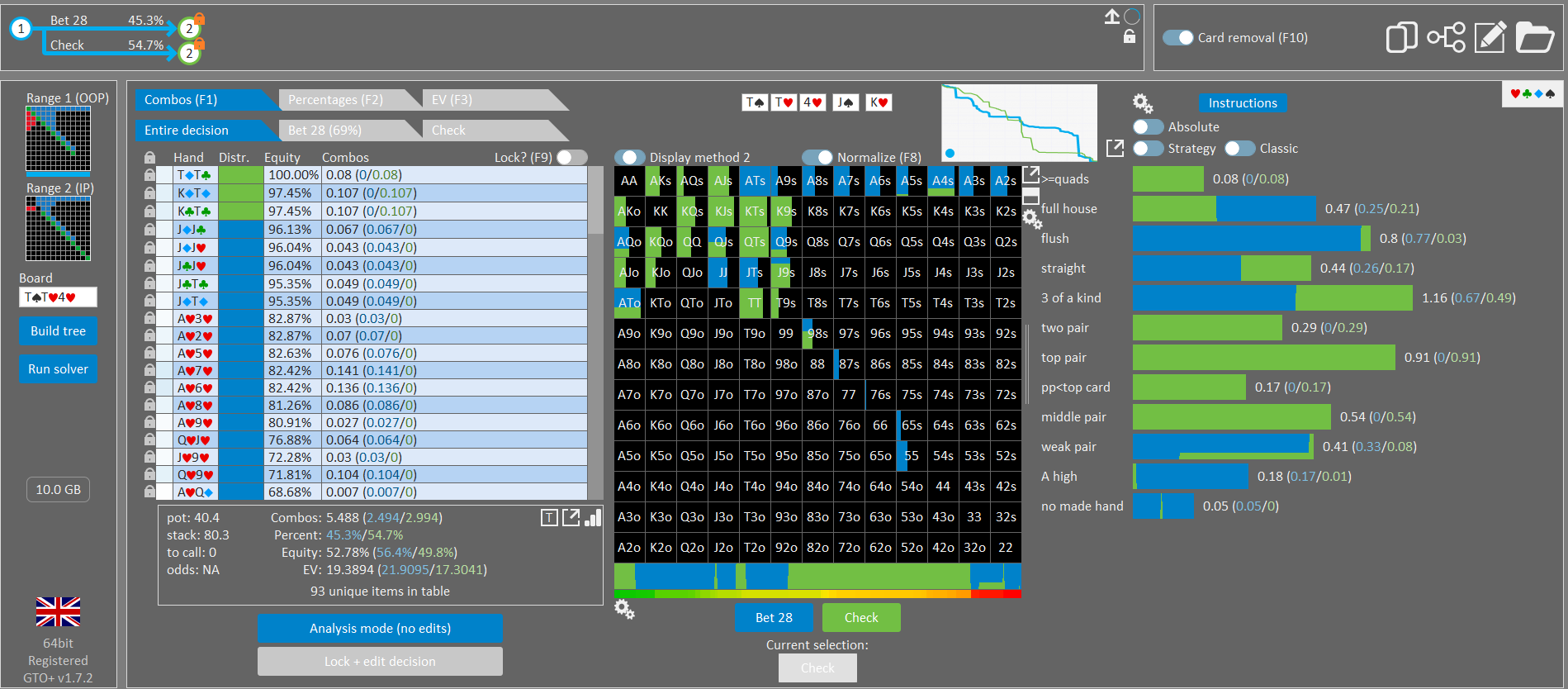Click the four card suits color icon
Image resolution: width=1568 pixels, height=689 pixels.
coord(1532,93)
